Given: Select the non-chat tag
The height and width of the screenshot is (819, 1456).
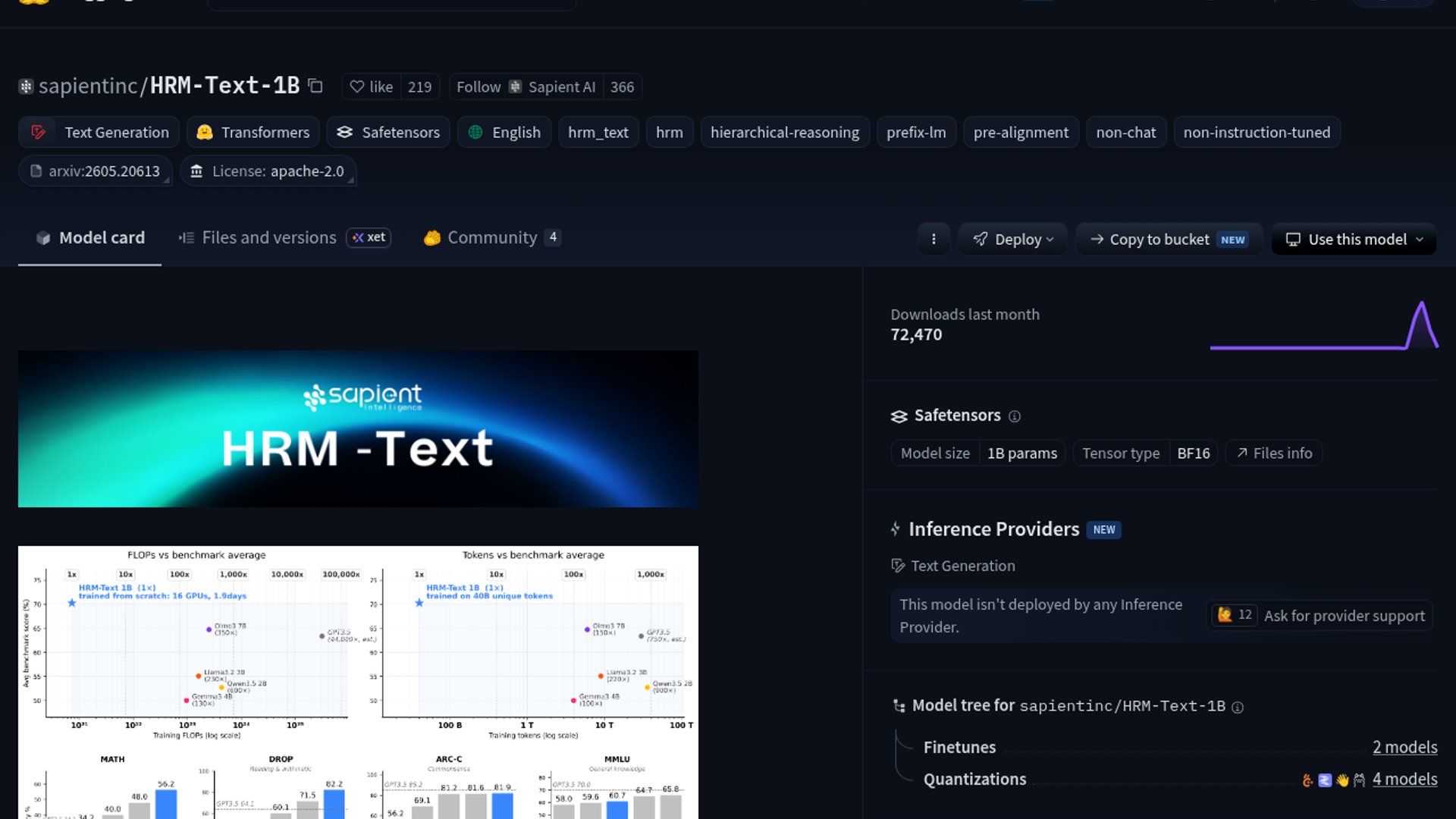Looking at the screenshot, I should 1125,132.
